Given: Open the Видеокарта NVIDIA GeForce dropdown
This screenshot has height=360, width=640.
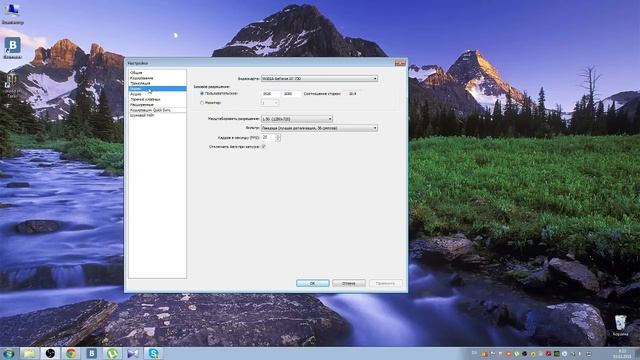Looking at the screenshot, I should pyautogui.click(x=319, y=78).
